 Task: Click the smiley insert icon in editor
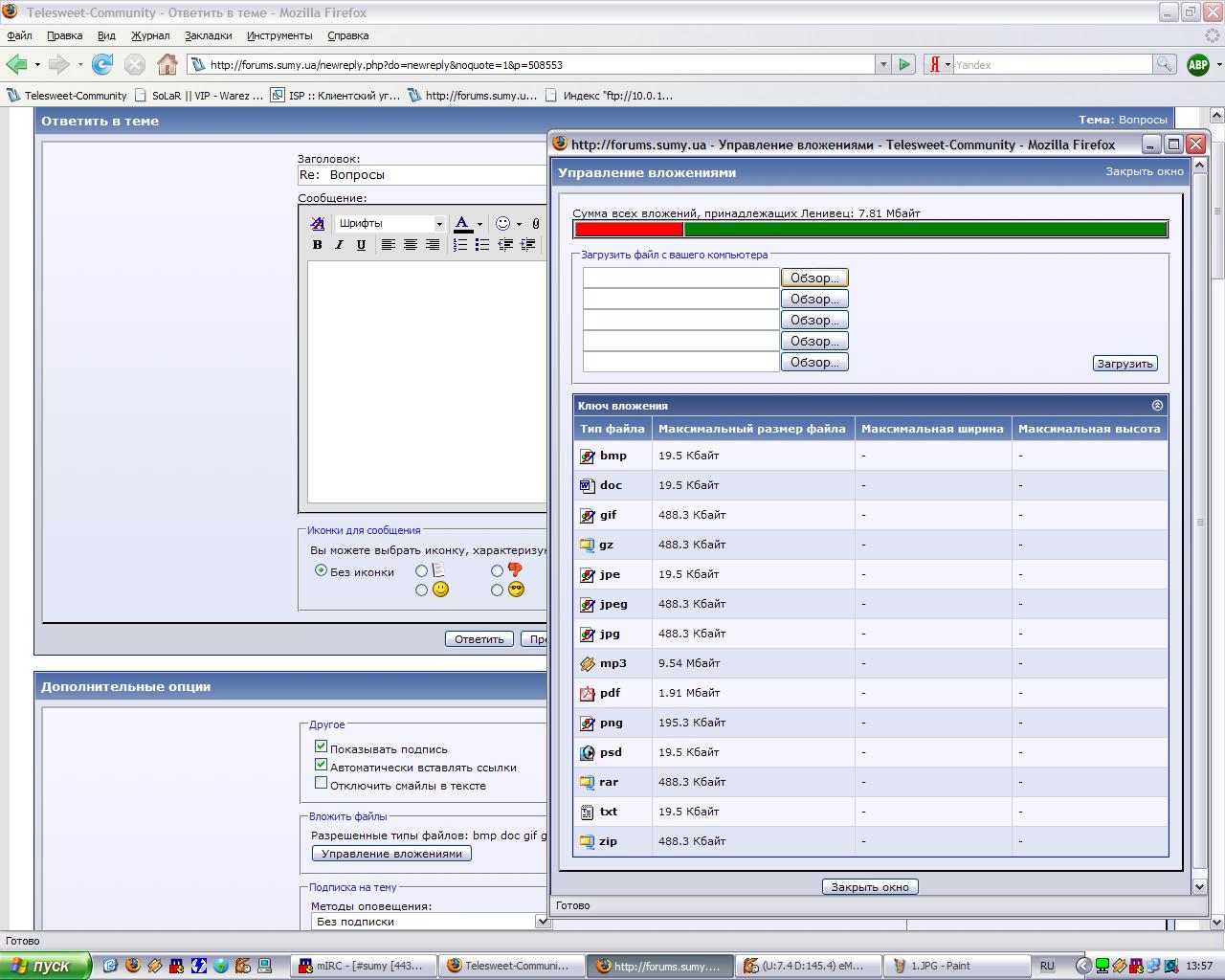[x=503, y=223]
